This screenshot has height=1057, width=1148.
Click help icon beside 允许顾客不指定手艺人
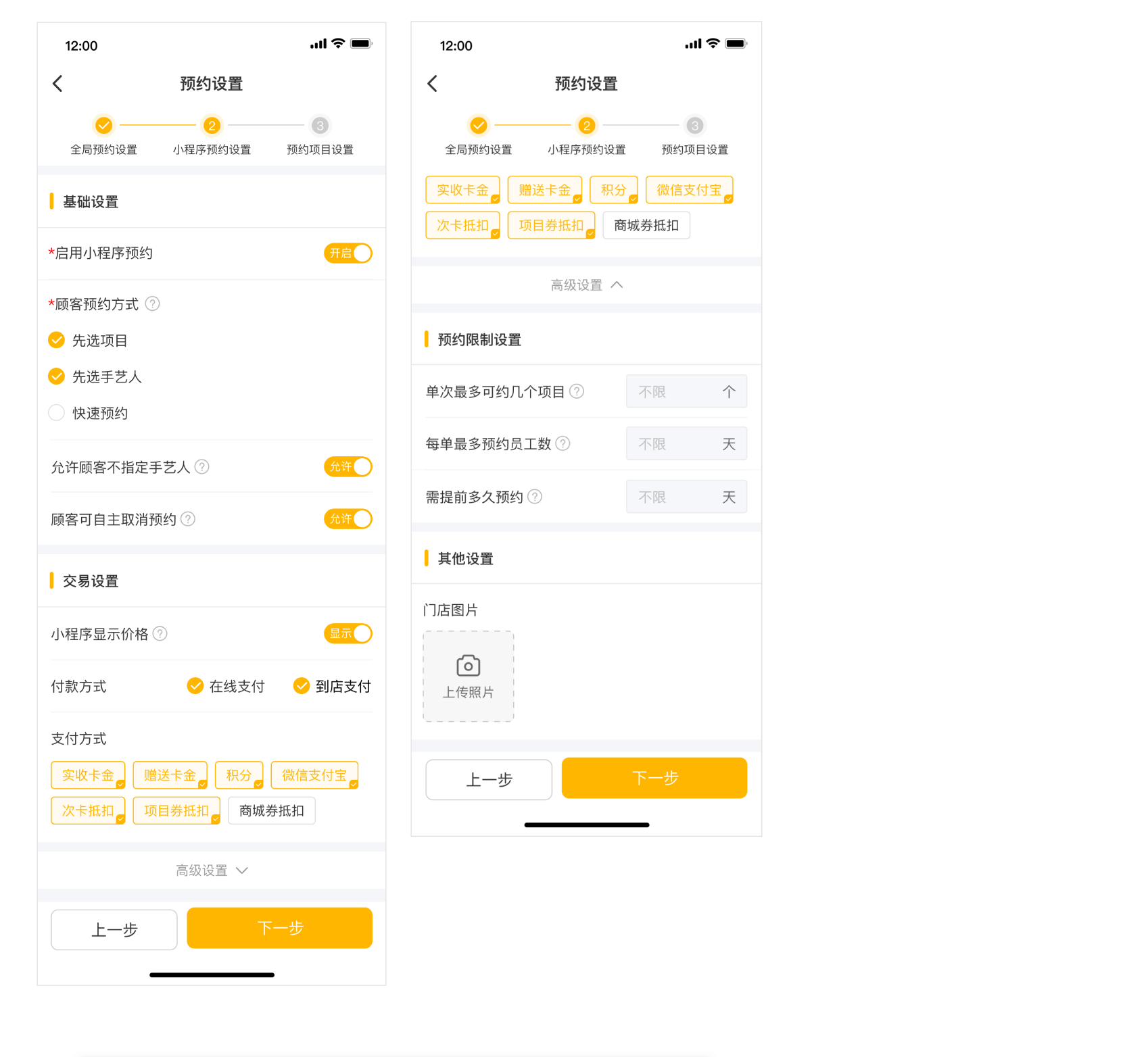202,467
